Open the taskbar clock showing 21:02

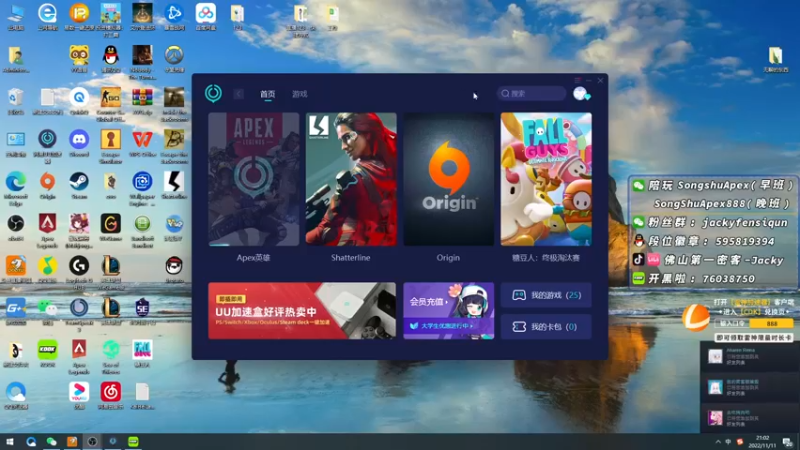click(763, 442)
